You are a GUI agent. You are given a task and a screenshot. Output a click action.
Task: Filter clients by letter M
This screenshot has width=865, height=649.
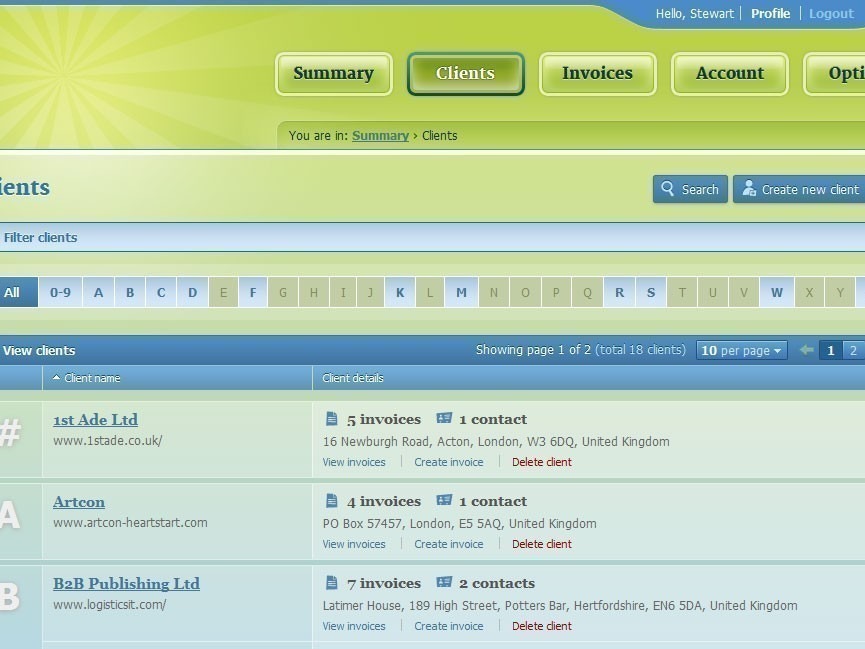(461, 292)
